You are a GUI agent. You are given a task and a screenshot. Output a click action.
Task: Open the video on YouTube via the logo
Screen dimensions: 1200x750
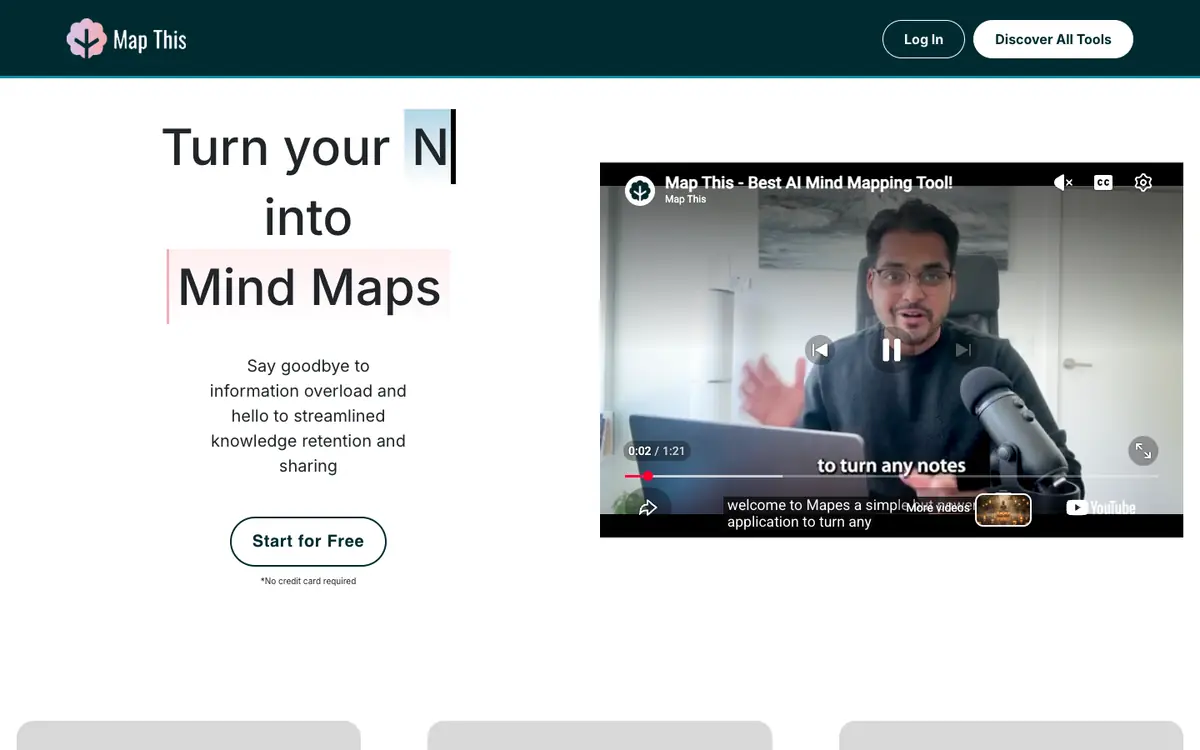tap(1101, 507)
